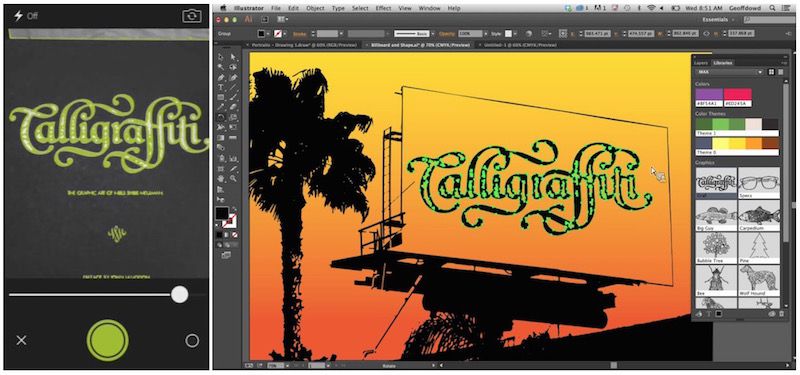Tap the flash lightning icon on phone
This screenshot has width=800, height=375.
(x=18, y=16)
